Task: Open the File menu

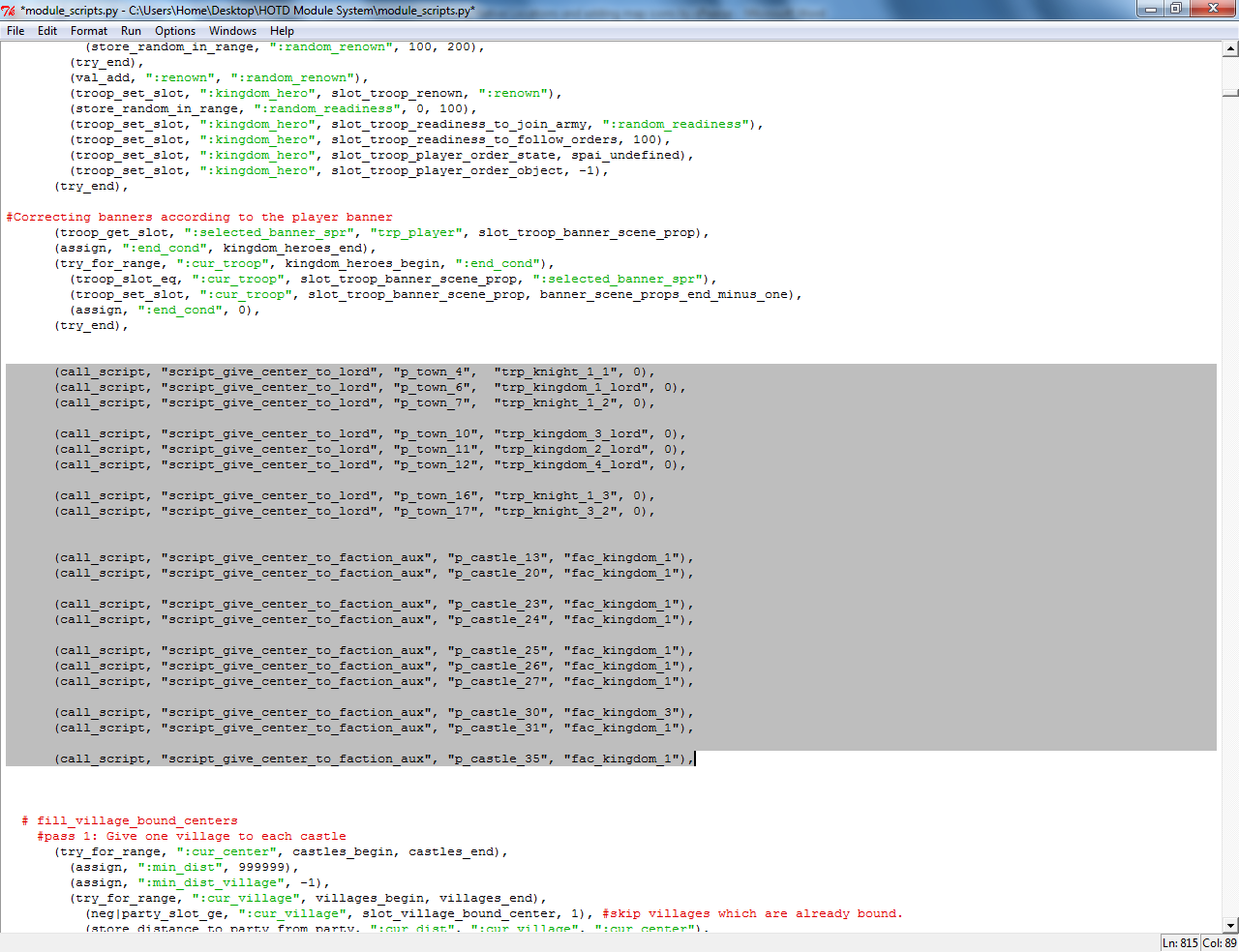Action: click(15, 31)
